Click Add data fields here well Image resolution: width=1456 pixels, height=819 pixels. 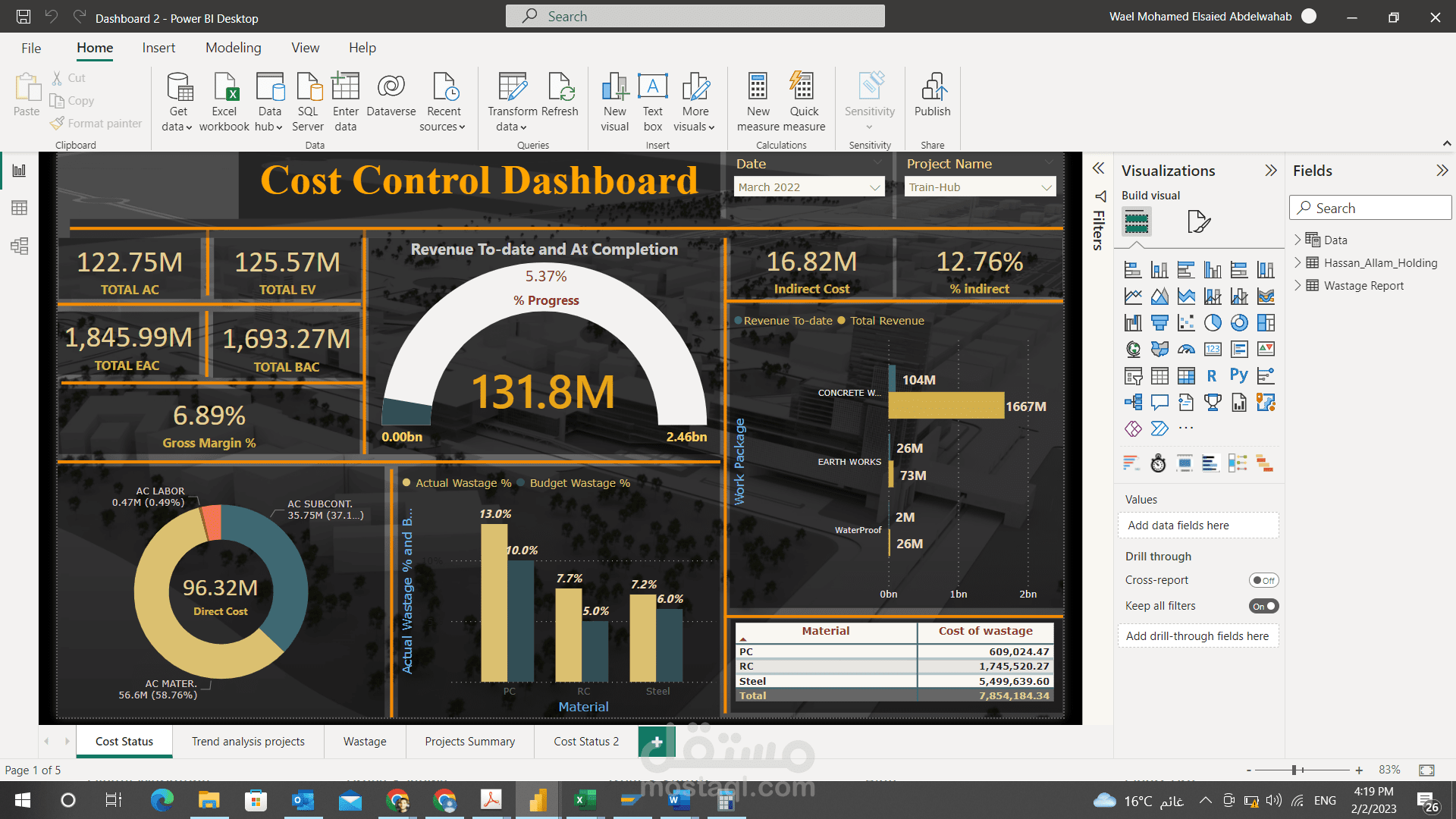[x=1198, y=526]
